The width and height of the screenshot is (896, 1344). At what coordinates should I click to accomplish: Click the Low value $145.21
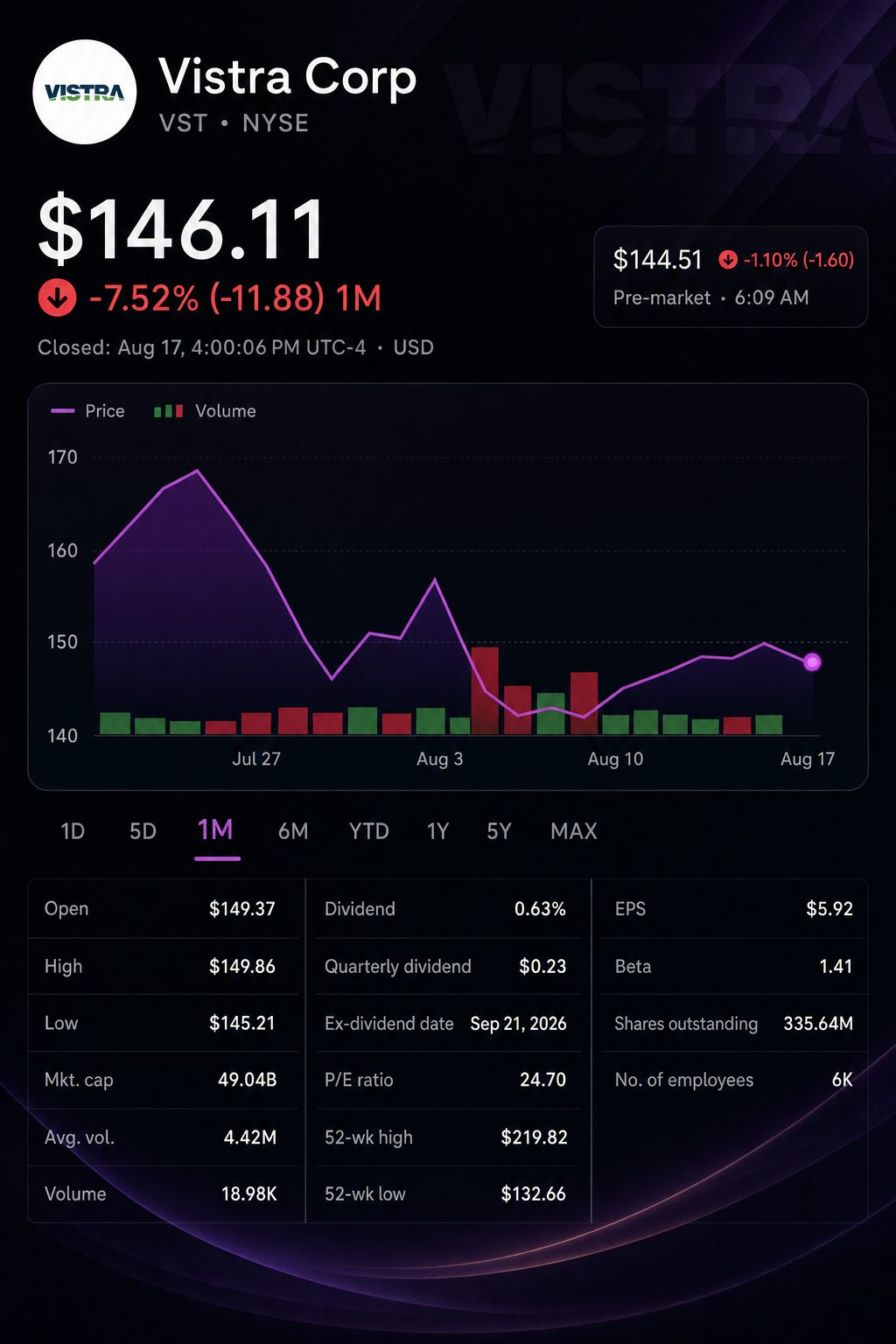tap(242, 1024)
